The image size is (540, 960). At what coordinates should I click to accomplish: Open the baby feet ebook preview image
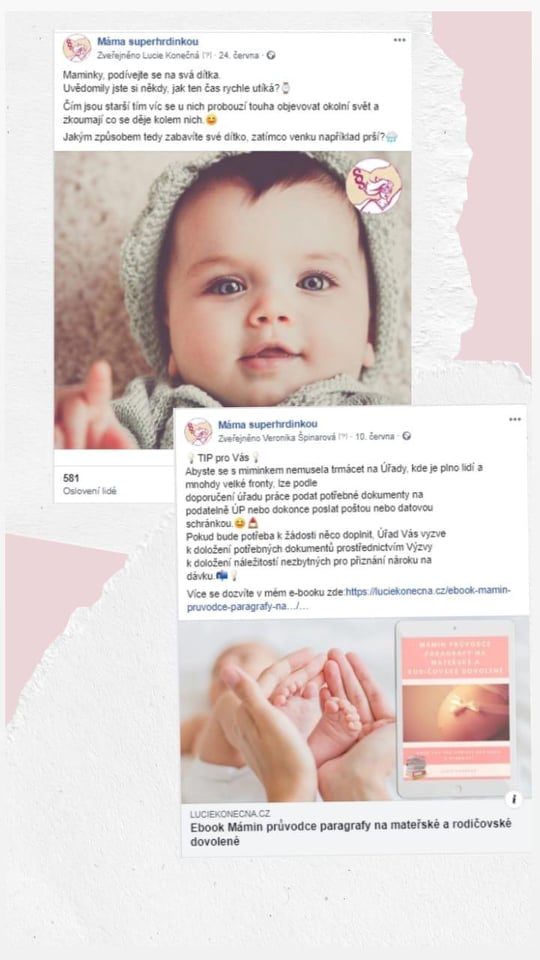coord(354,710)
